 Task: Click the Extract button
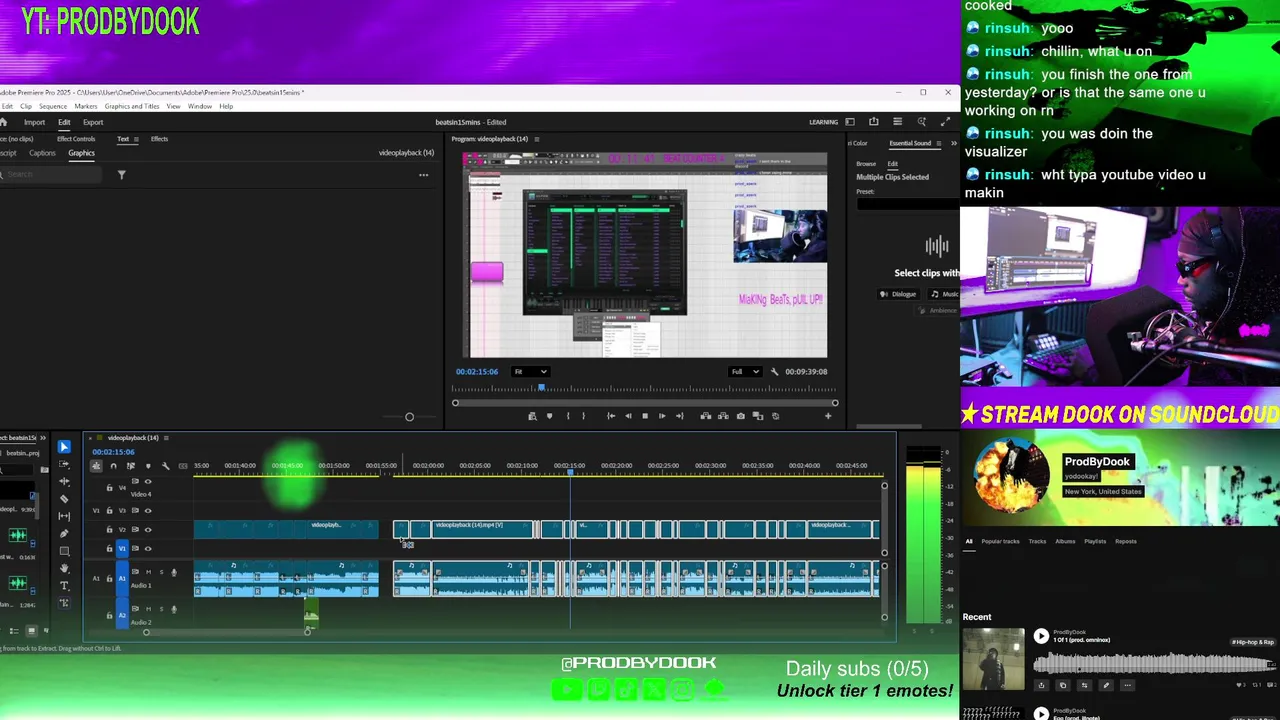(722, 416)
